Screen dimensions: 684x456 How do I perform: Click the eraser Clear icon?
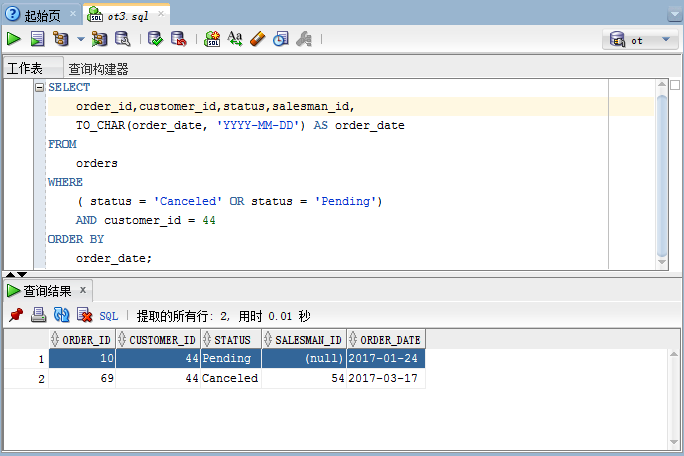pyautogui.click(x=257, y=39)
